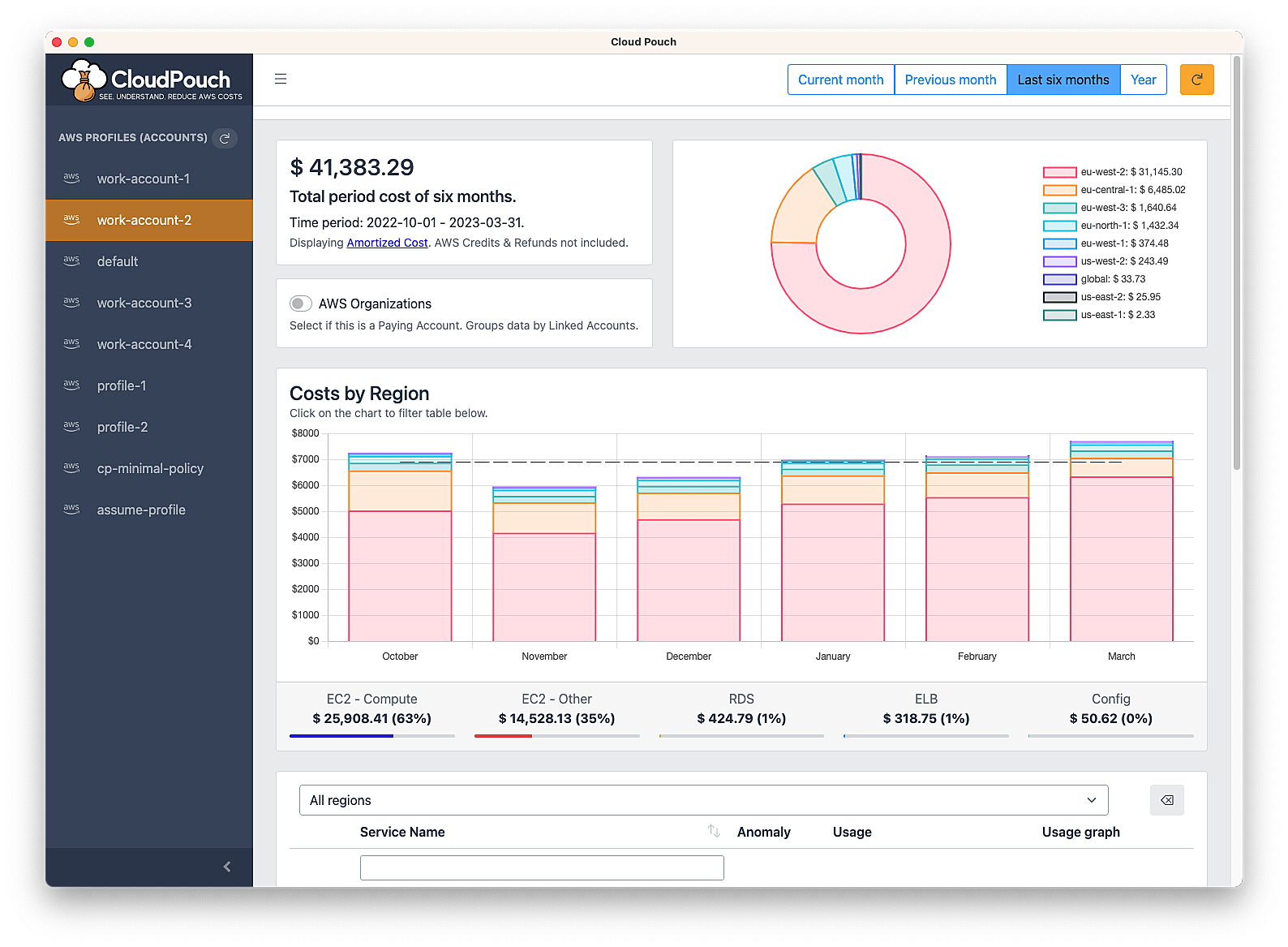Open the Amortized Cost link
This screenshot has width=1288, height=947.
point(387,243)
